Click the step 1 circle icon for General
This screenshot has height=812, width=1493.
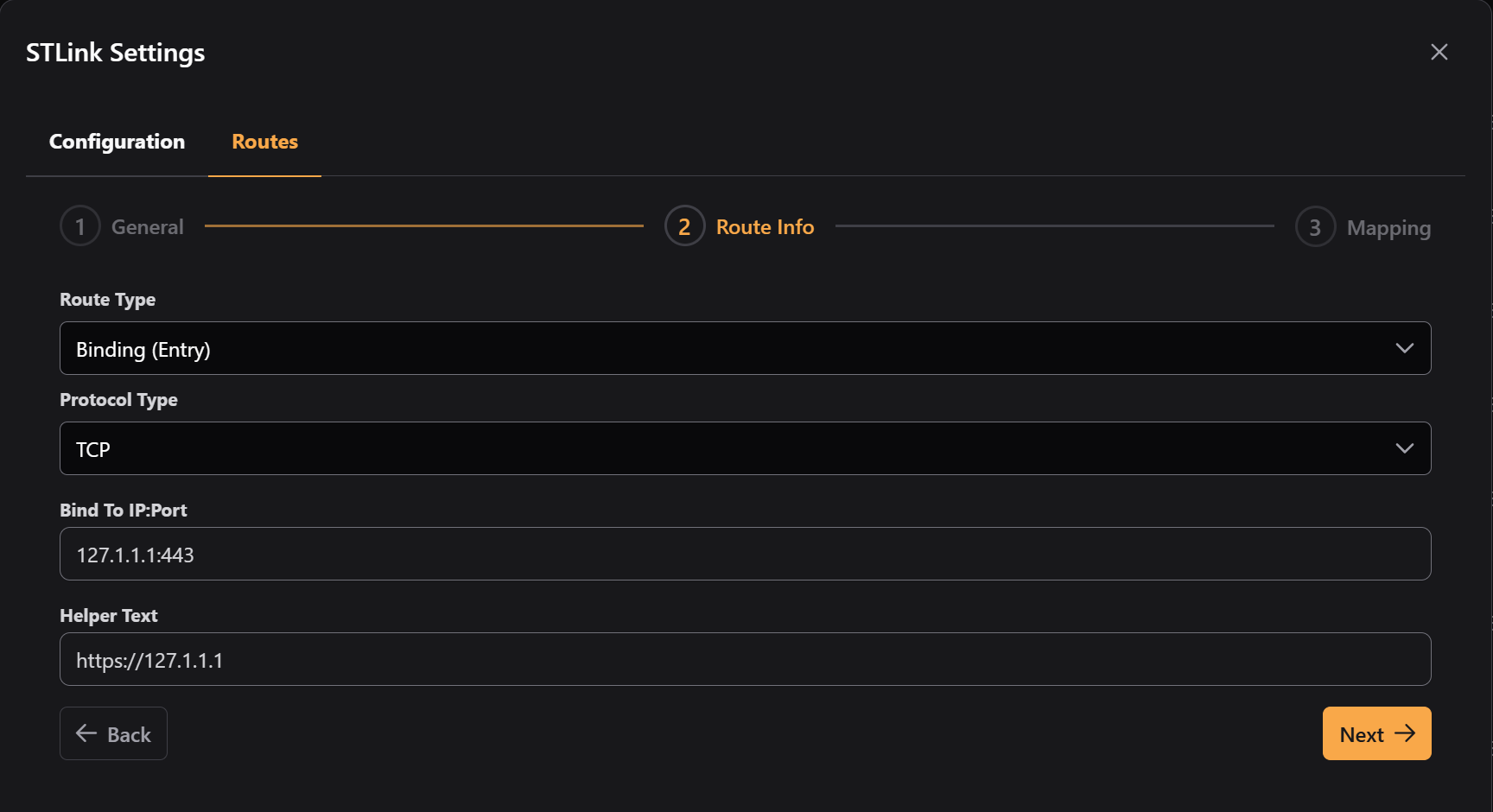tap(79, 225)
